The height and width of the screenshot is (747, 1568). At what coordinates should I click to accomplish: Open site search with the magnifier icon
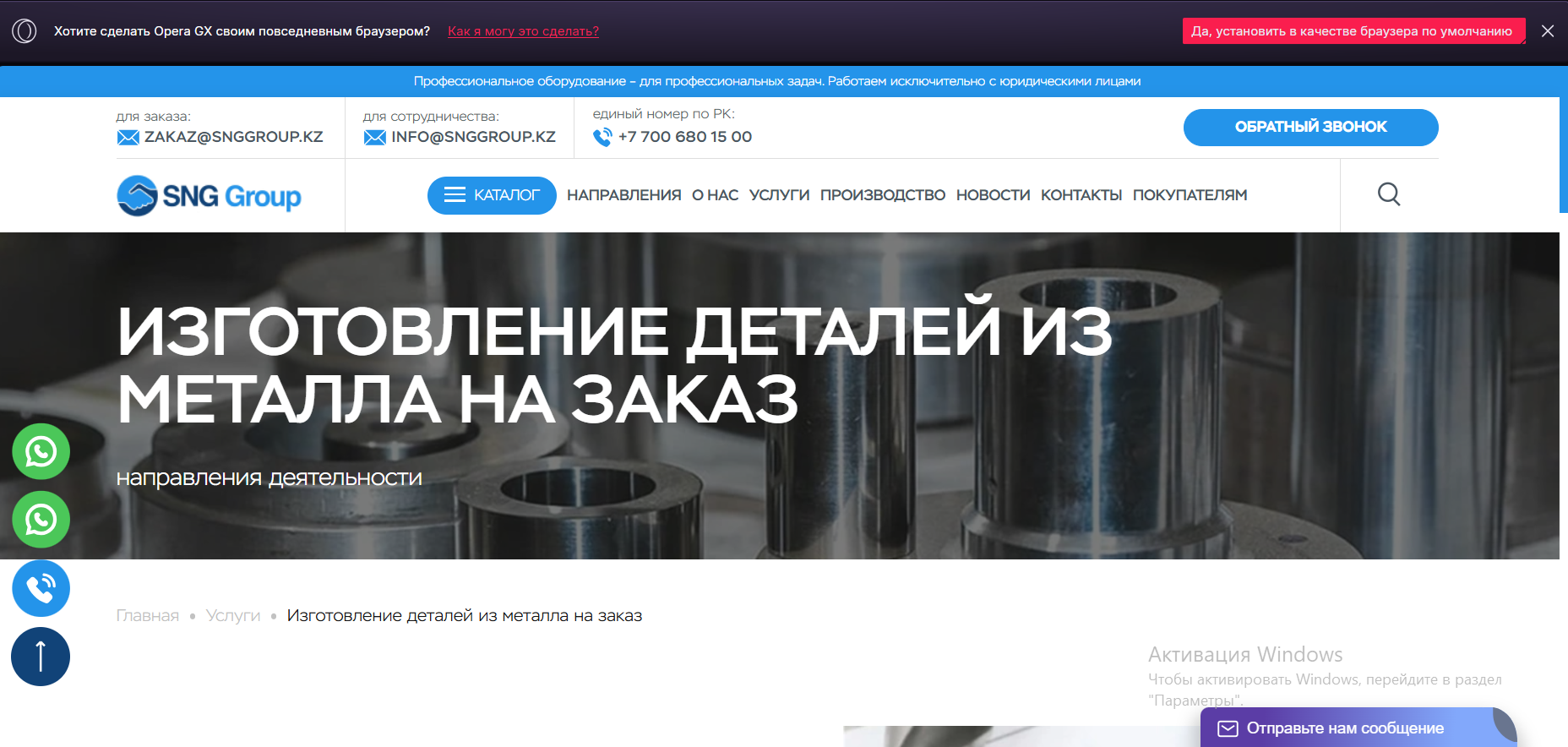coord(1389,194)
